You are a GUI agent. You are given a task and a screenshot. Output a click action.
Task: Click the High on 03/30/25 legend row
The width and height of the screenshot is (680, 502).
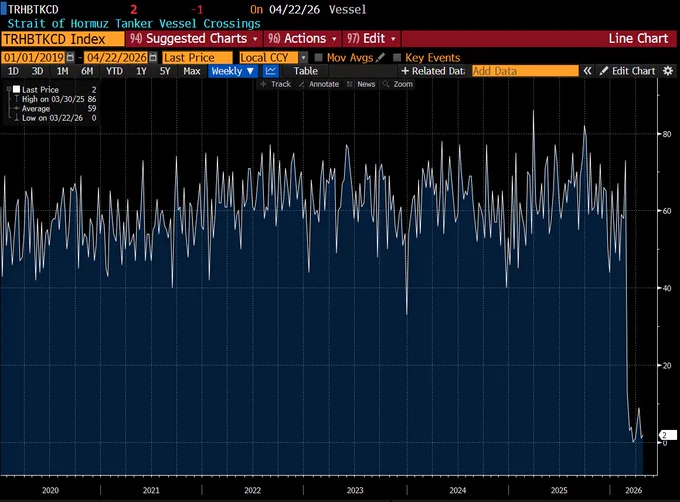pyautogui.click(x=56, y=99)
